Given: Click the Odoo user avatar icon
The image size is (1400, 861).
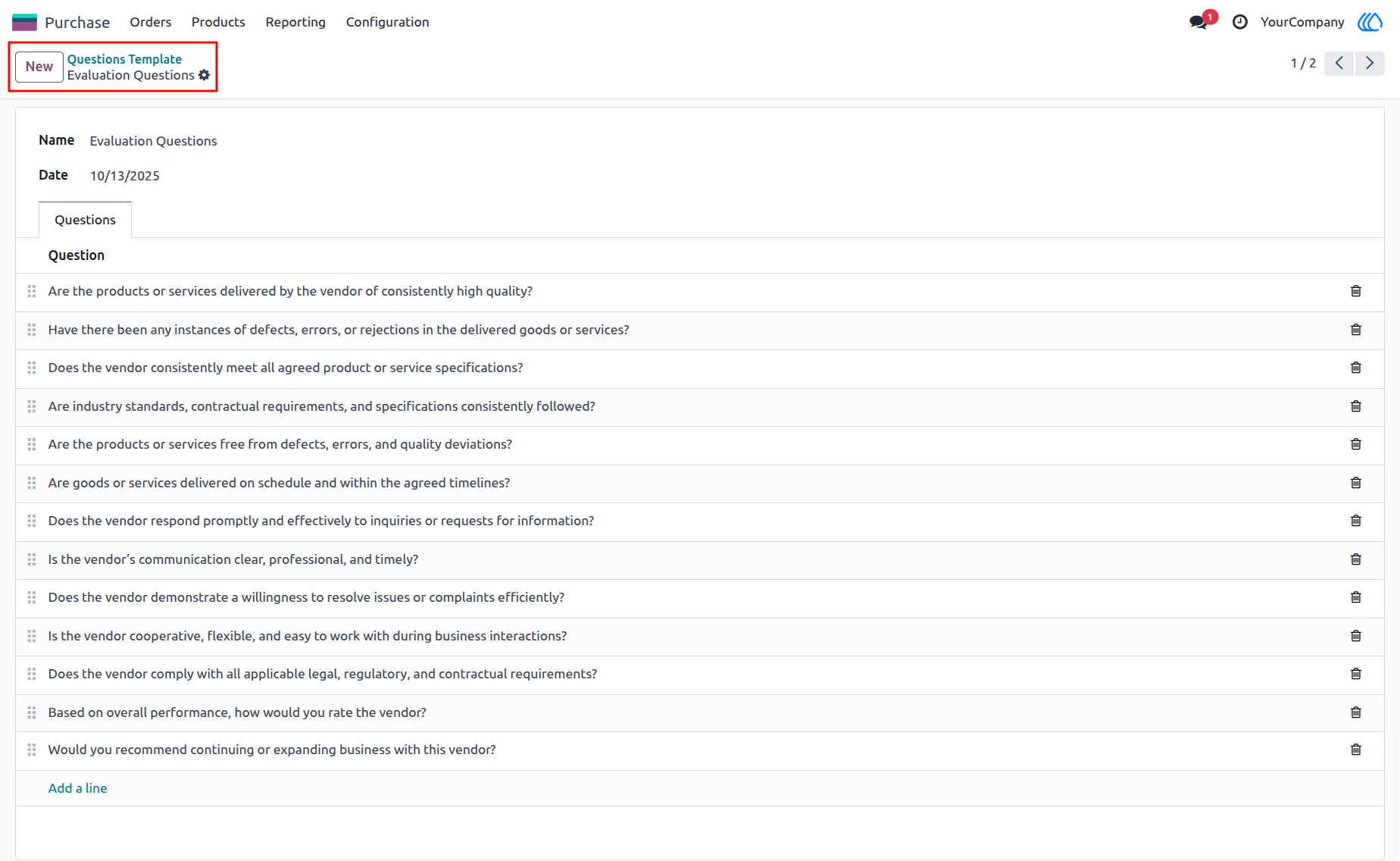Looking at the screenshot, I should (1370, 22).
